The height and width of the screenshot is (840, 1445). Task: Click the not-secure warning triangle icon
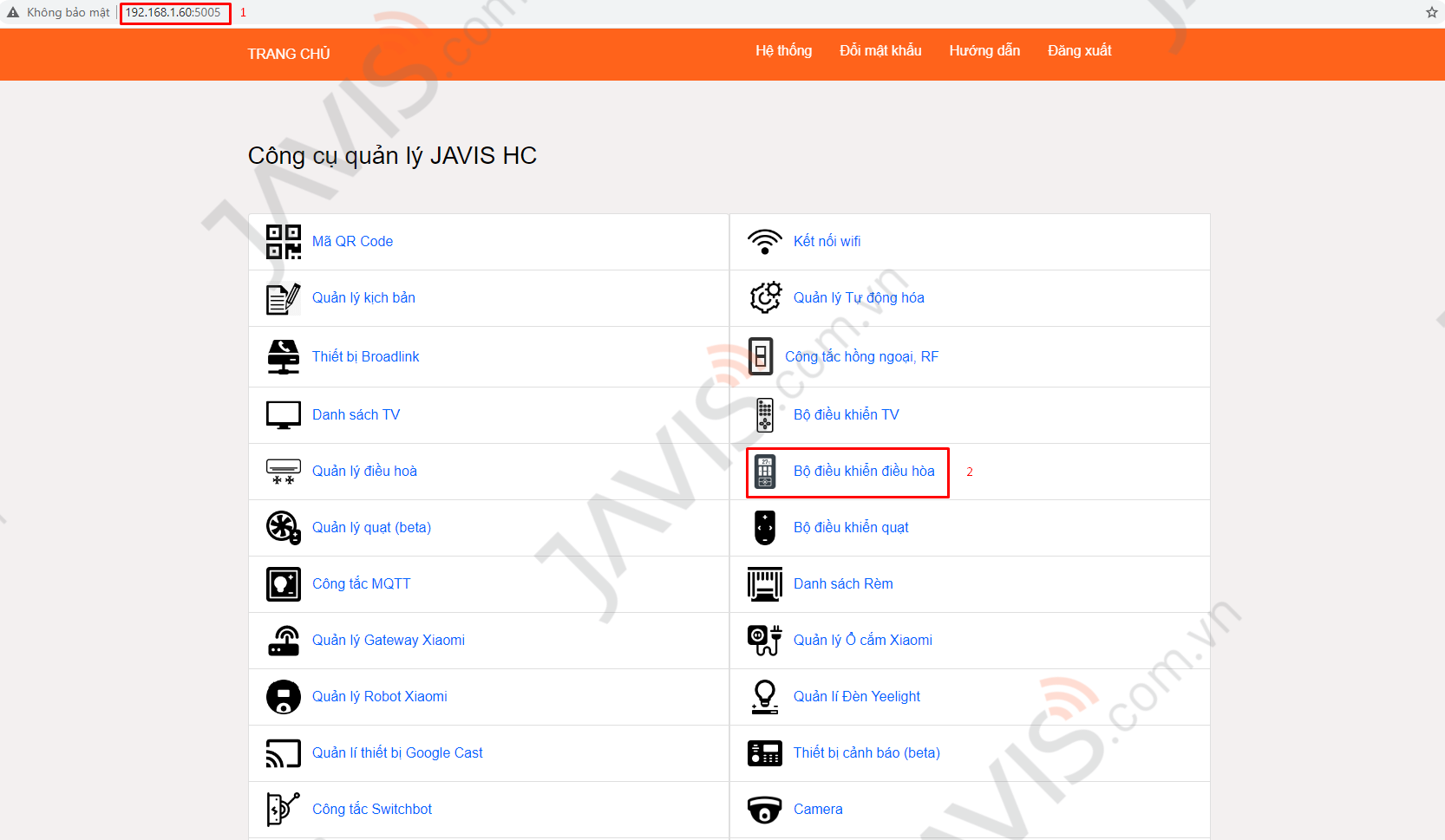coord(13,12)
